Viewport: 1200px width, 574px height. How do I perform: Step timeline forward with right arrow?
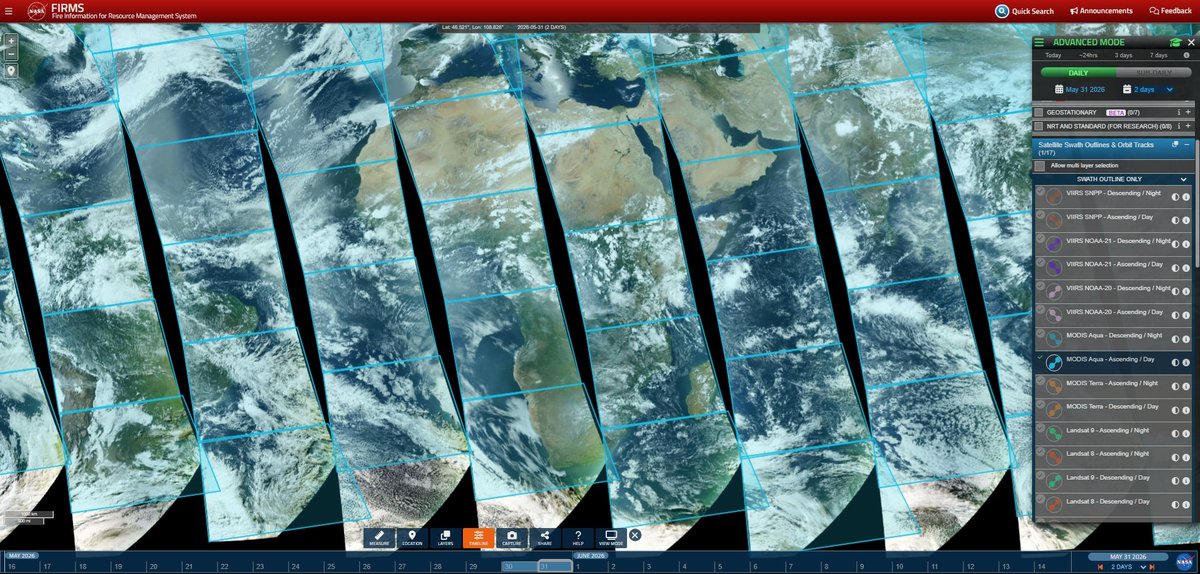1152,567
